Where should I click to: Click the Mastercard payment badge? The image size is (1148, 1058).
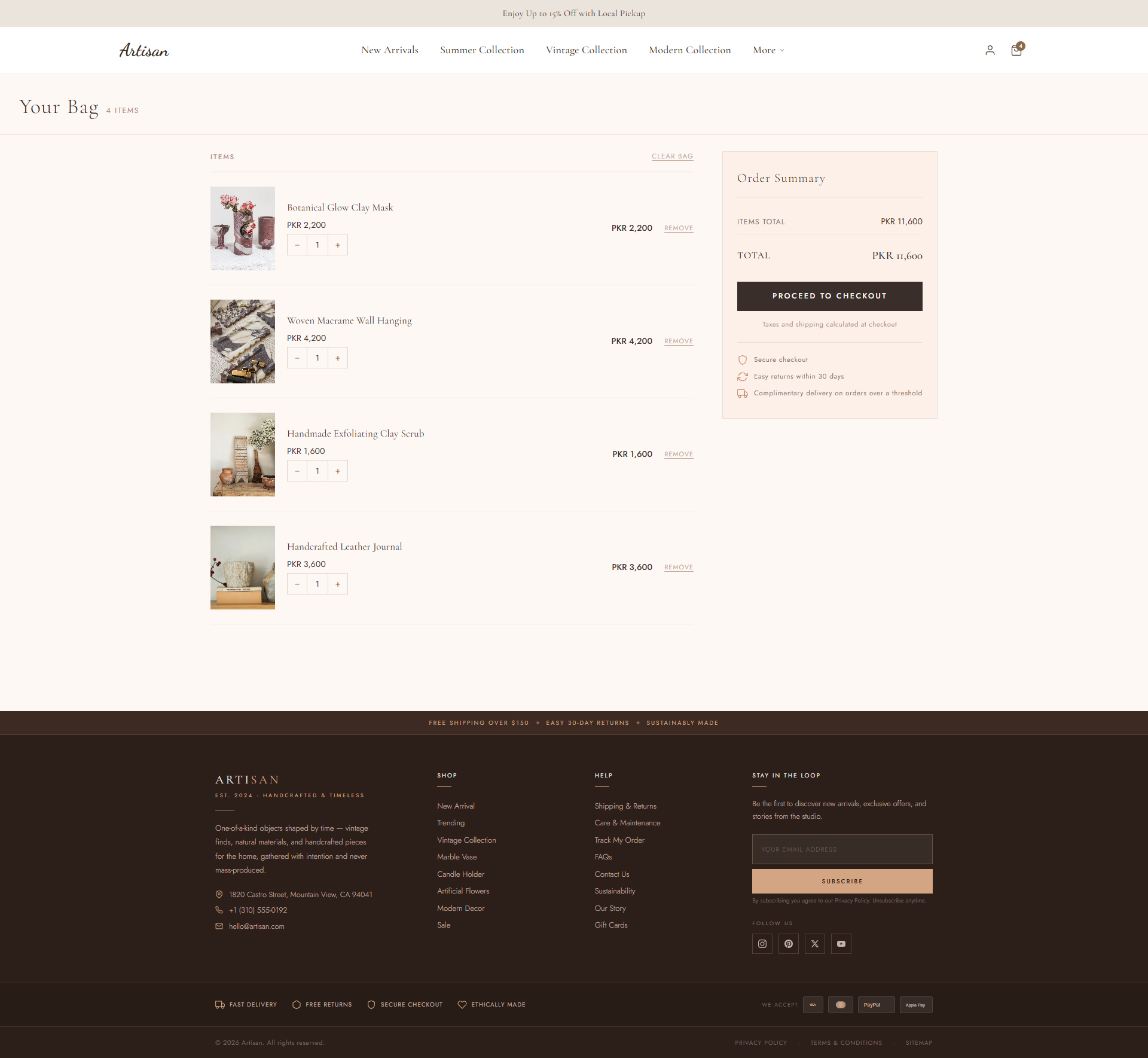point(841,1005)
